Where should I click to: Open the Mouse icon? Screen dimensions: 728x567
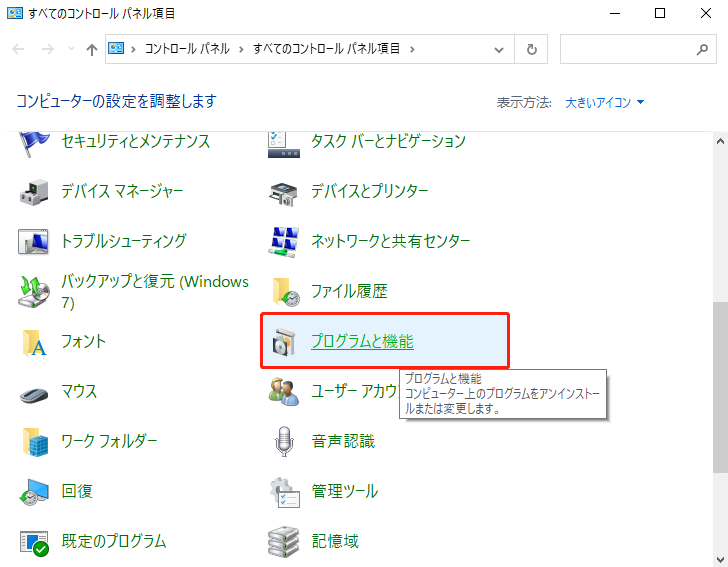34,395
